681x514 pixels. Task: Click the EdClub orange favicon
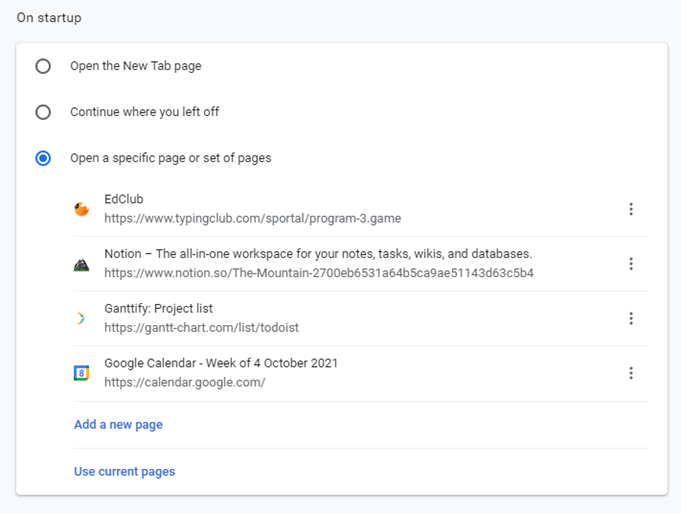click(82, 209)
